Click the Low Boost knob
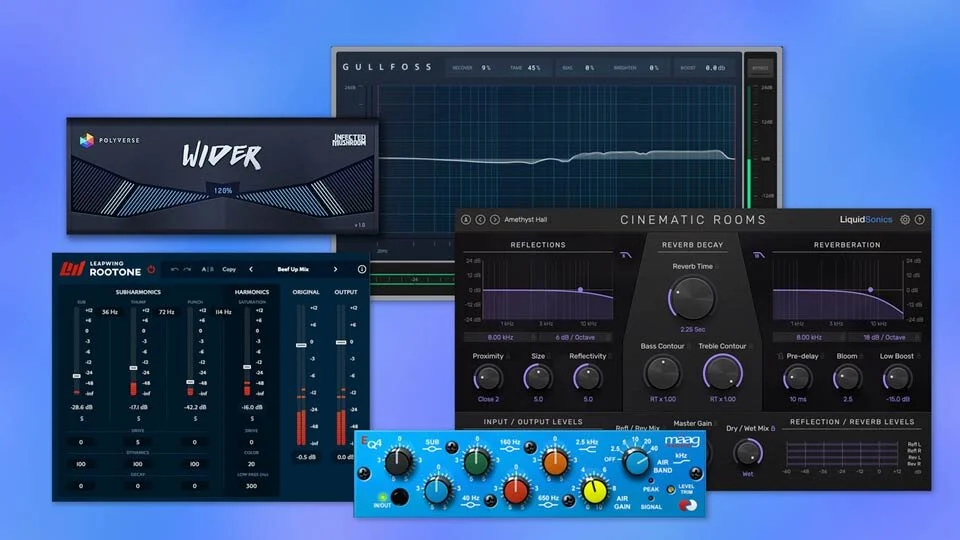 tap(897, 378)
